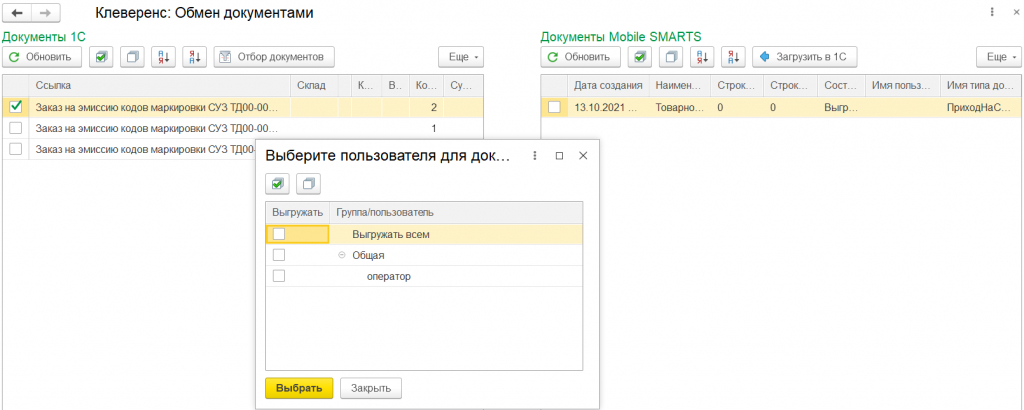Viewport: 1024px width, 410px height.
Task: Check all Mobile SMARTS documents
Action: coord(639,57)
